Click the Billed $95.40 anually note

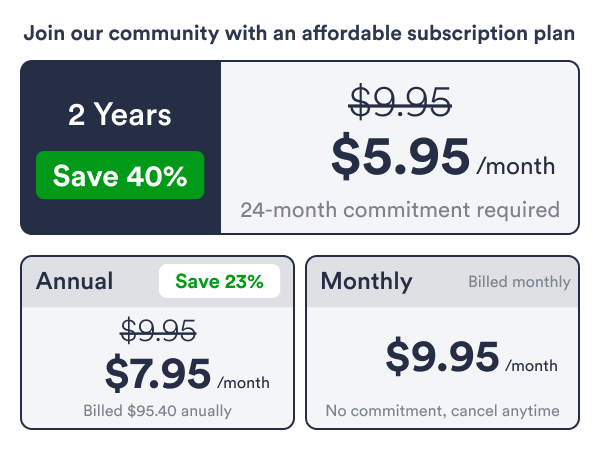point(158,411)
